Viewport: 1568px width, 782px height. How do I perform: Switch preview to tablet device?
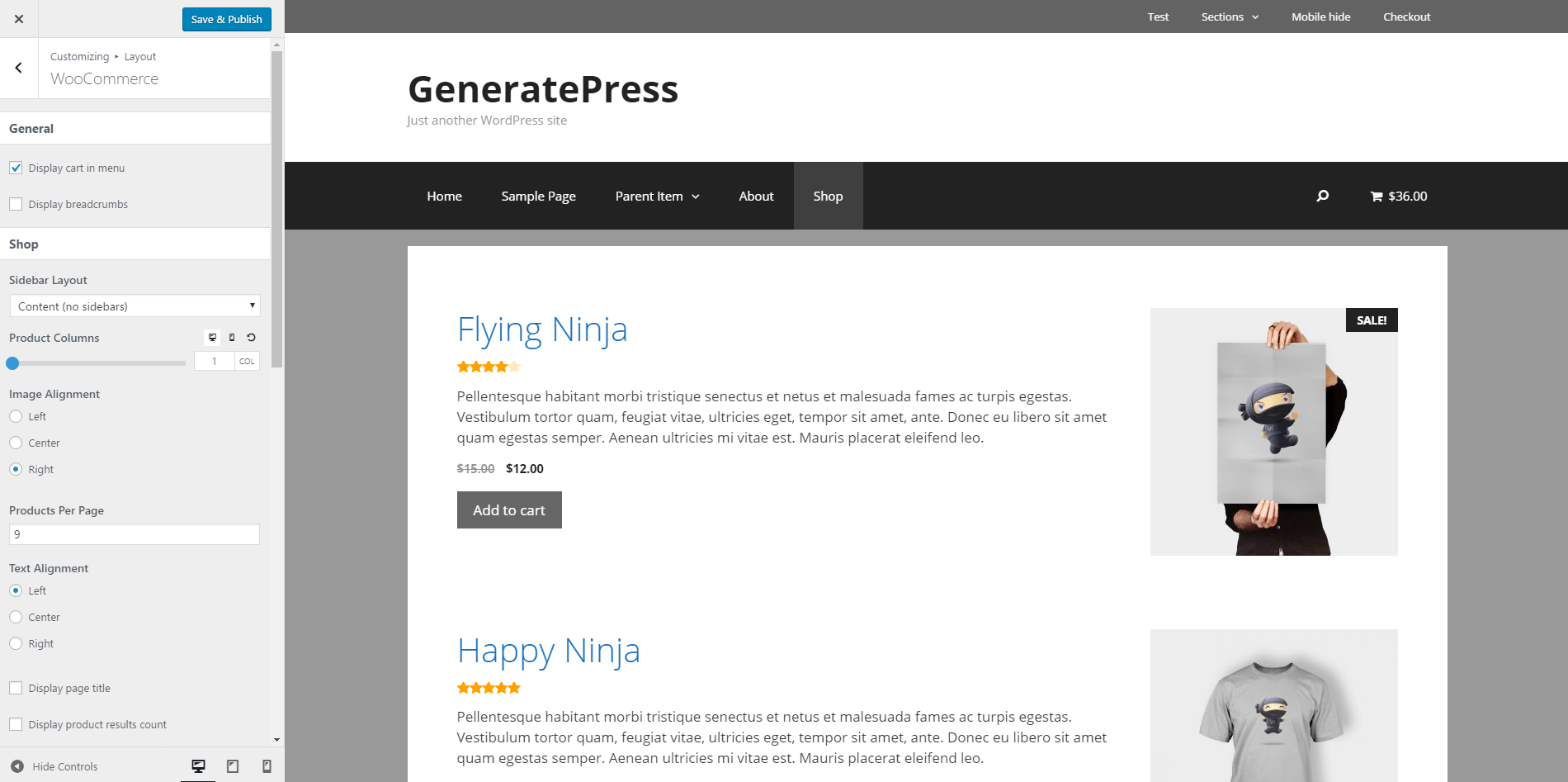click(233, 766)
